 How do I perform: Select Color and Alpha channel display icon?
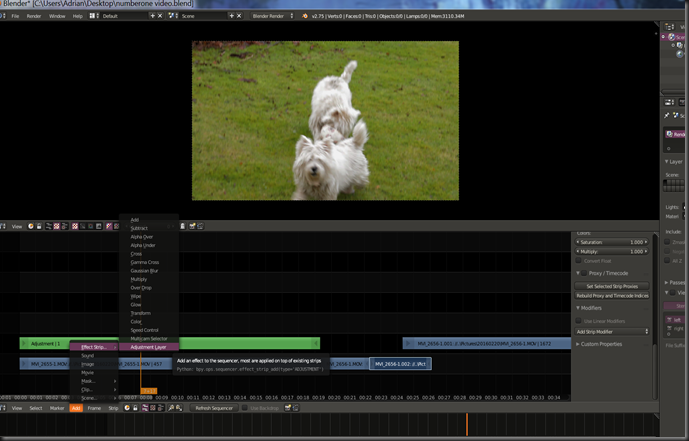[109, 226]
